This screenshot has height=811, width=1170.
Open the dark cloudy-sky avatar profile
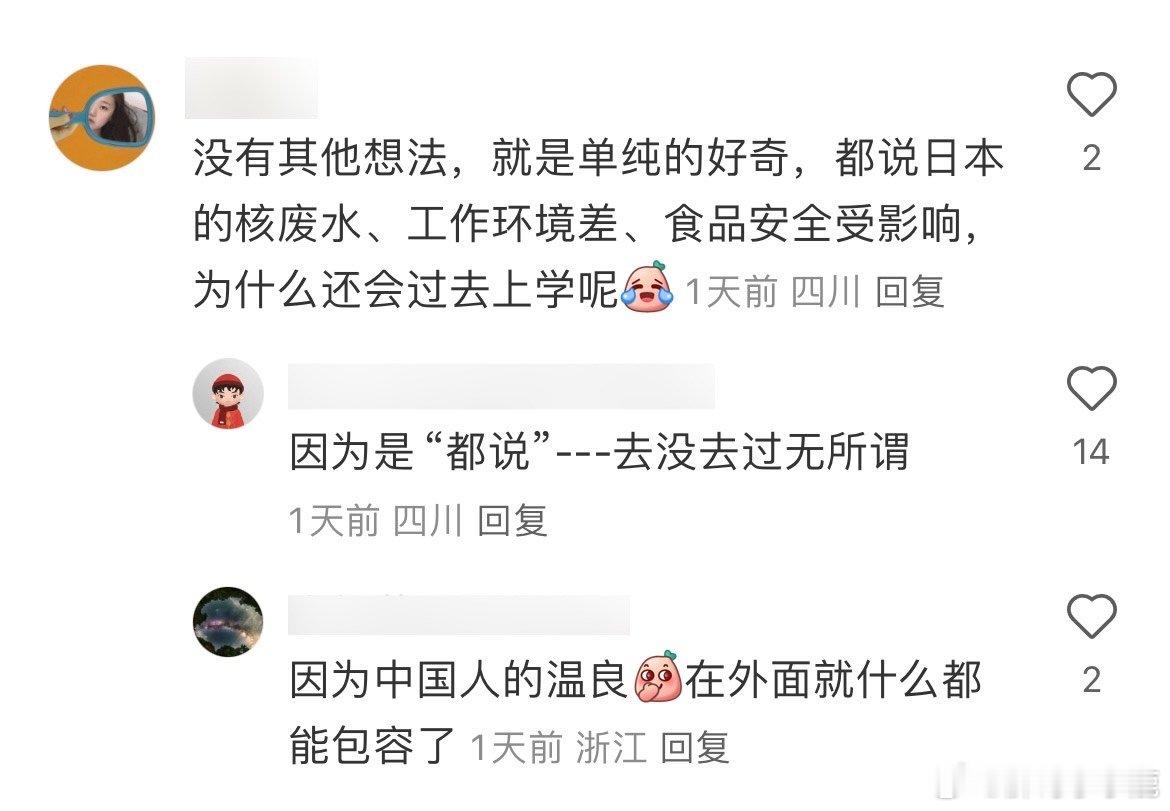(x=228, y=621)
